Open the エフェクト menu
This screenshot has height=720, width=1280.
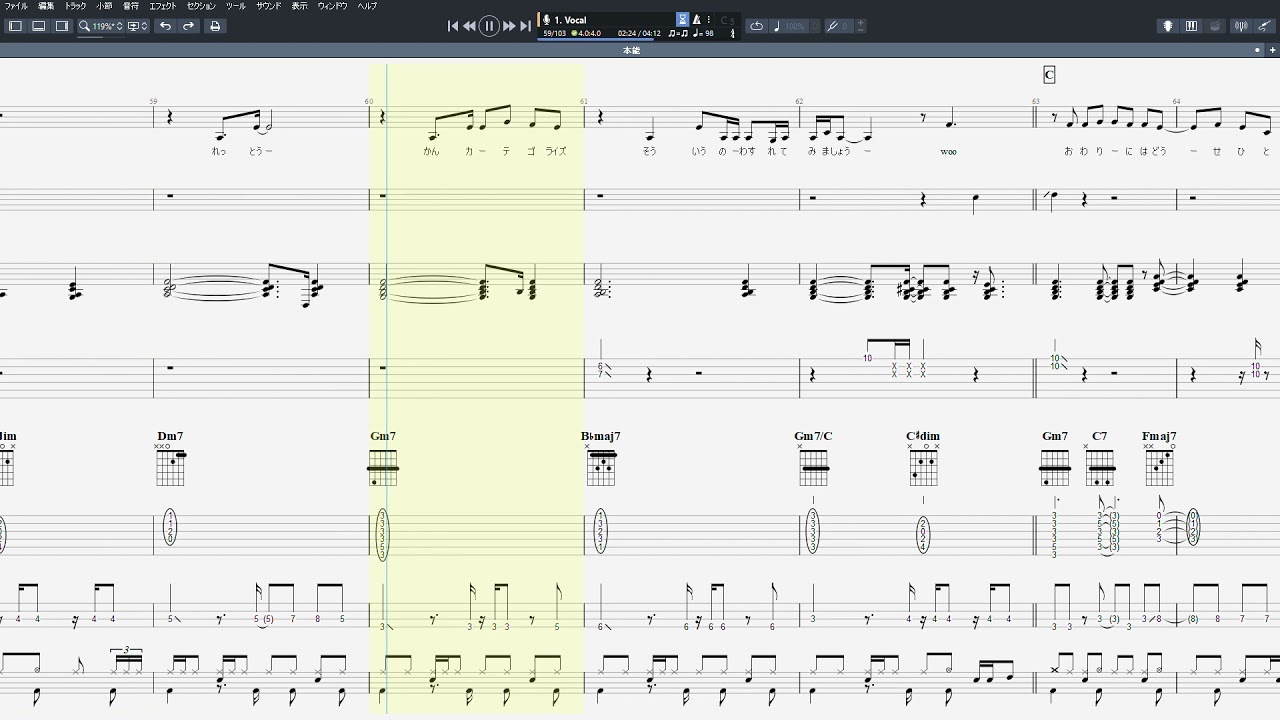(162, 6)
